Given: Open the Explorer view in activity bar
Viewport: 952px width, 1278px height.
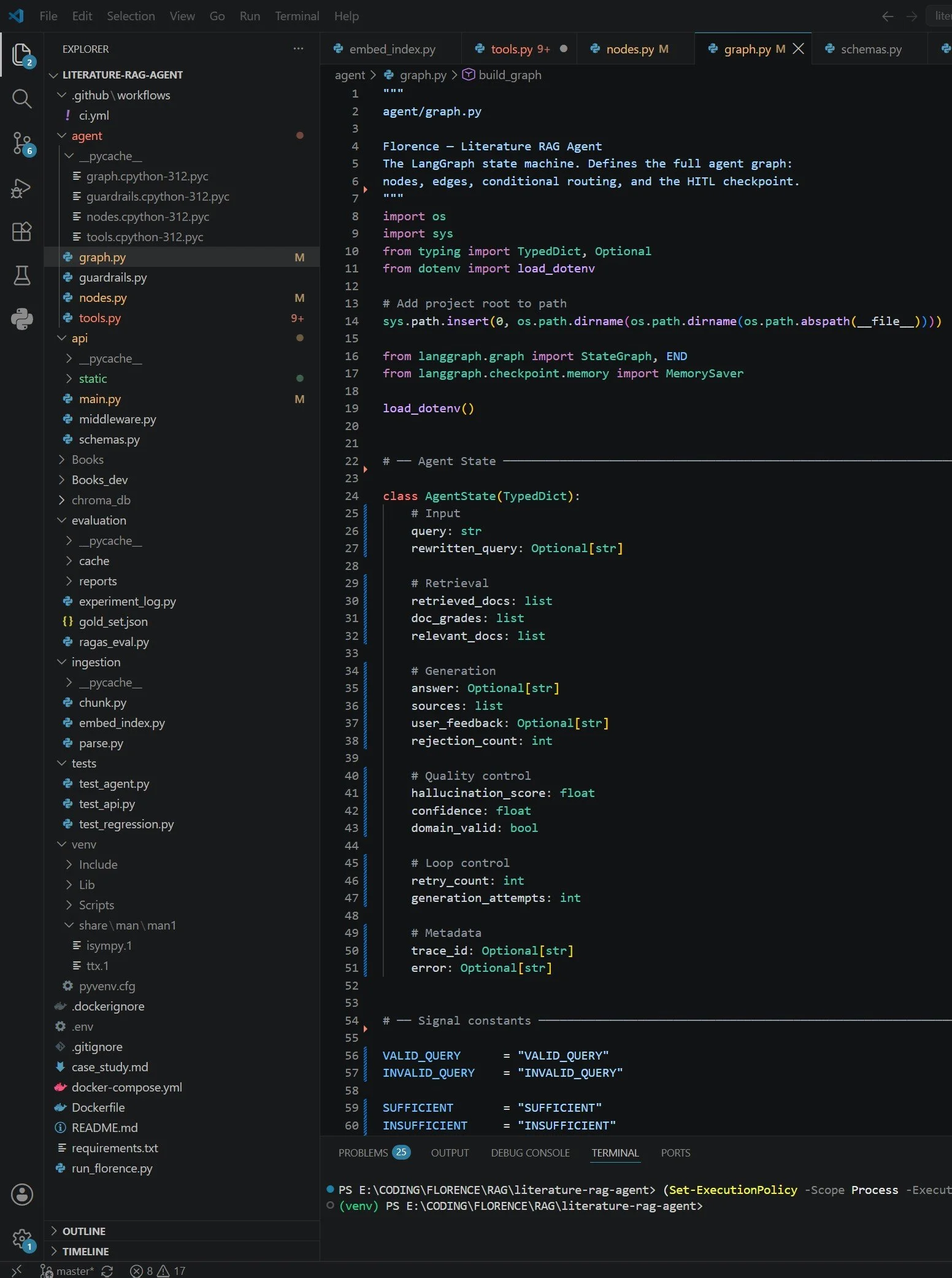Looking at the screenshot, I should (22, 55).
